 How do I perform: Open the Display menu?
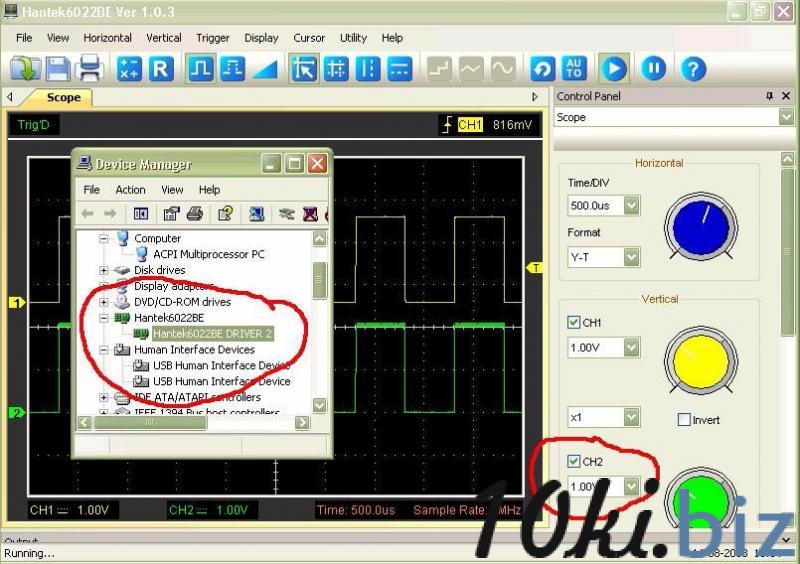261,38
